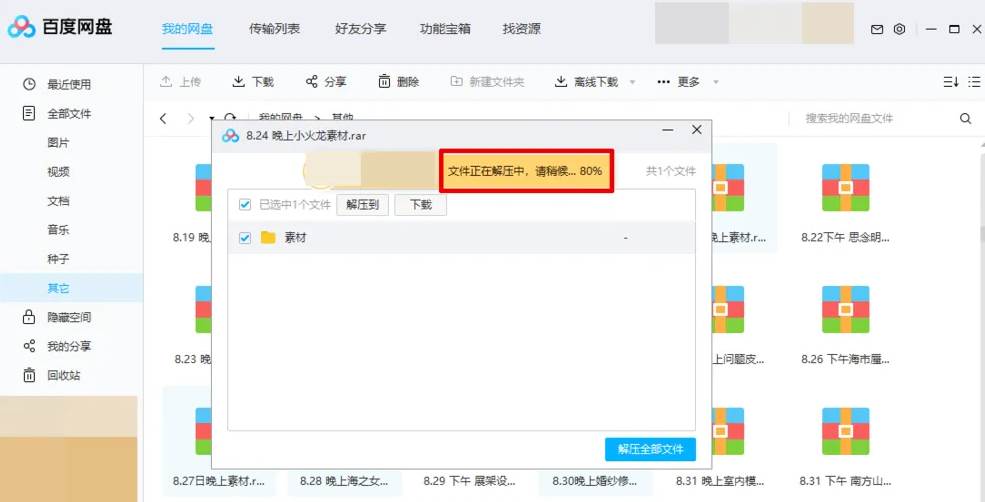Open the 传输列表 tab

(x=275, y=29)
